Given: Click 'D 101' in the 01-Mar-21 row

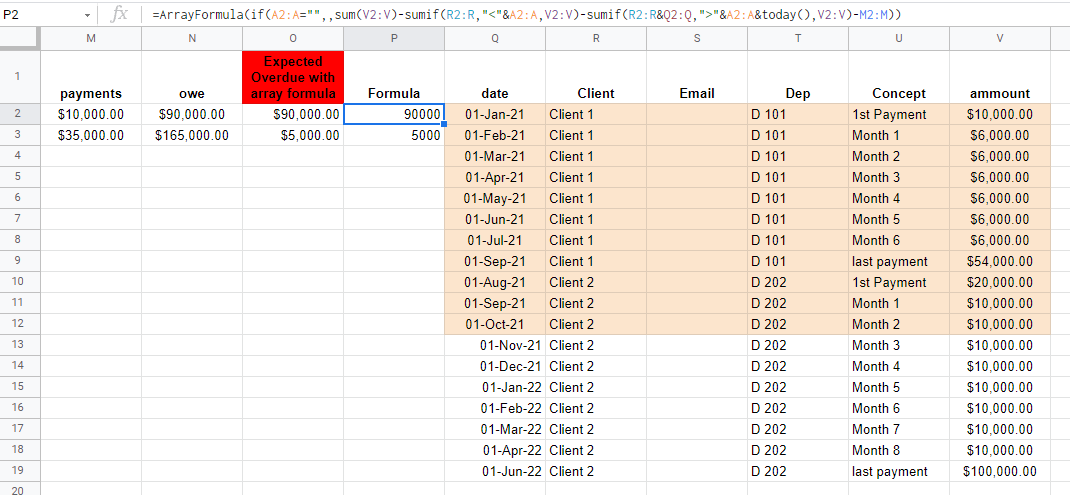Looking at the screenshot, I should [x=798, y=156].
